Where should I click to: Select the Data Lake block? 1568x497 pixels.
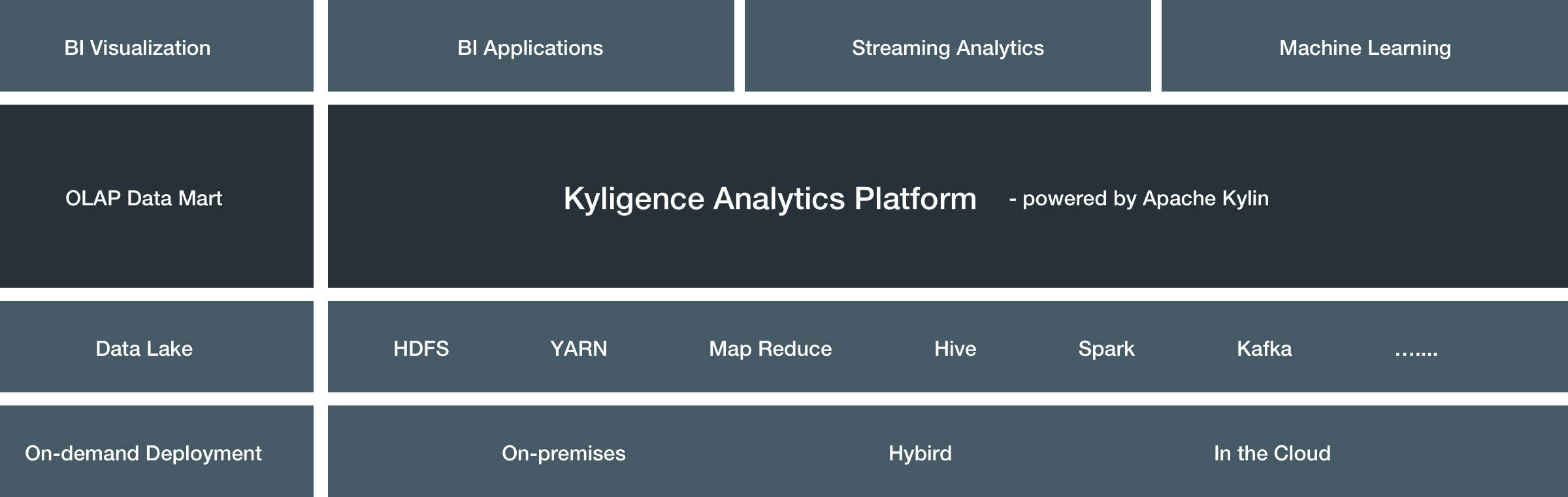[157, 347]
